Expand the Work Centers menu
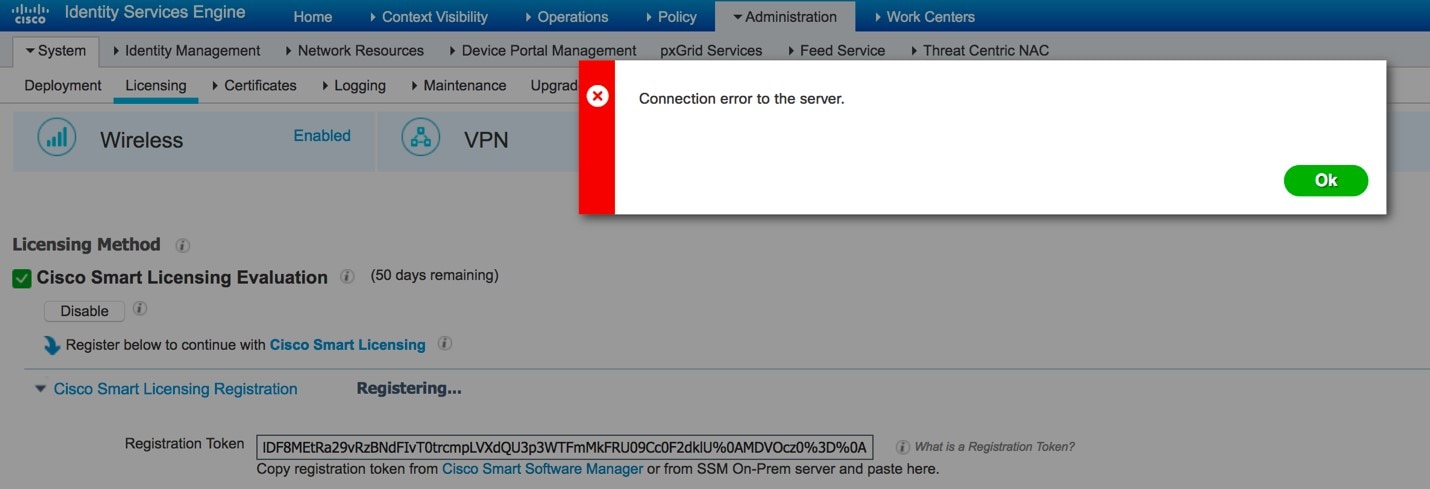This screenshot has width=1430, height=489. pos(924,16)
